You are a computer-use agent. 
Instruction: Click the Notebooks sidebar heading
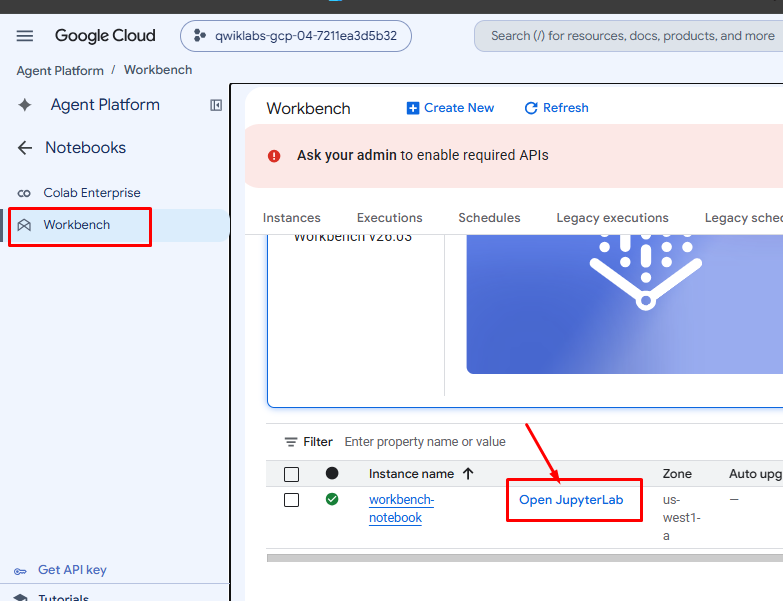tap(85, 148)
